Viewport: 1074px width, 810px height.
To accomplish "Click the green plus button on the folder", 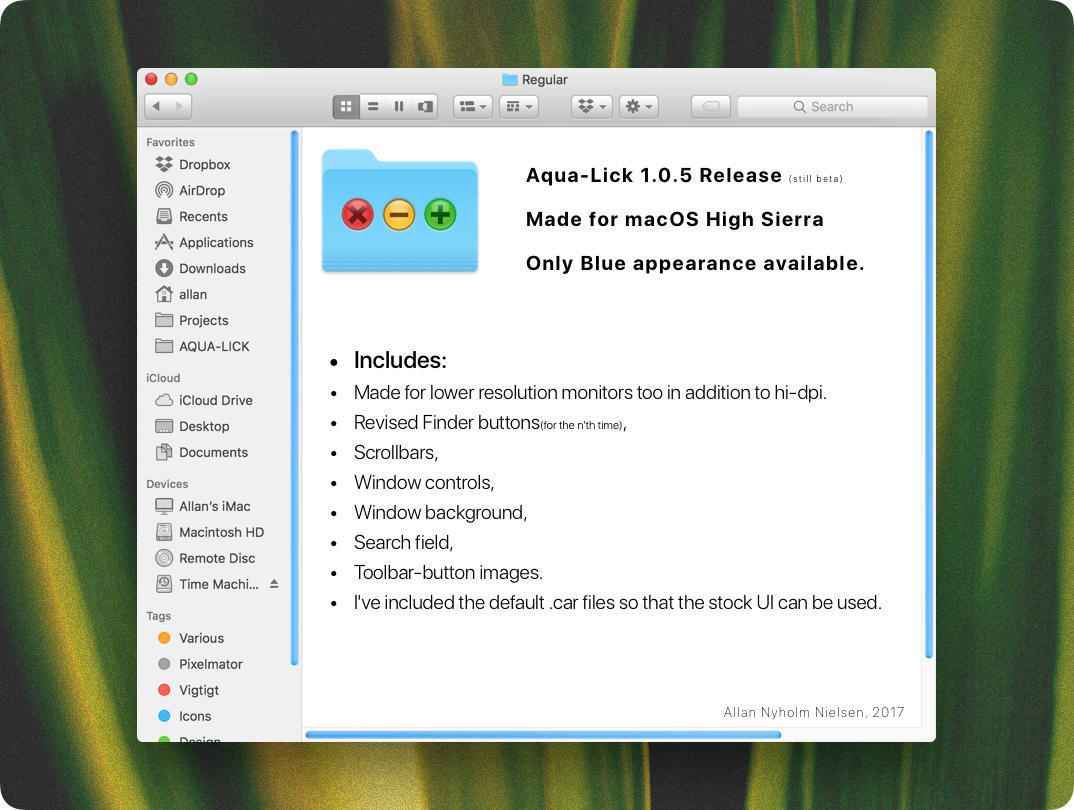I will [440, 215].
